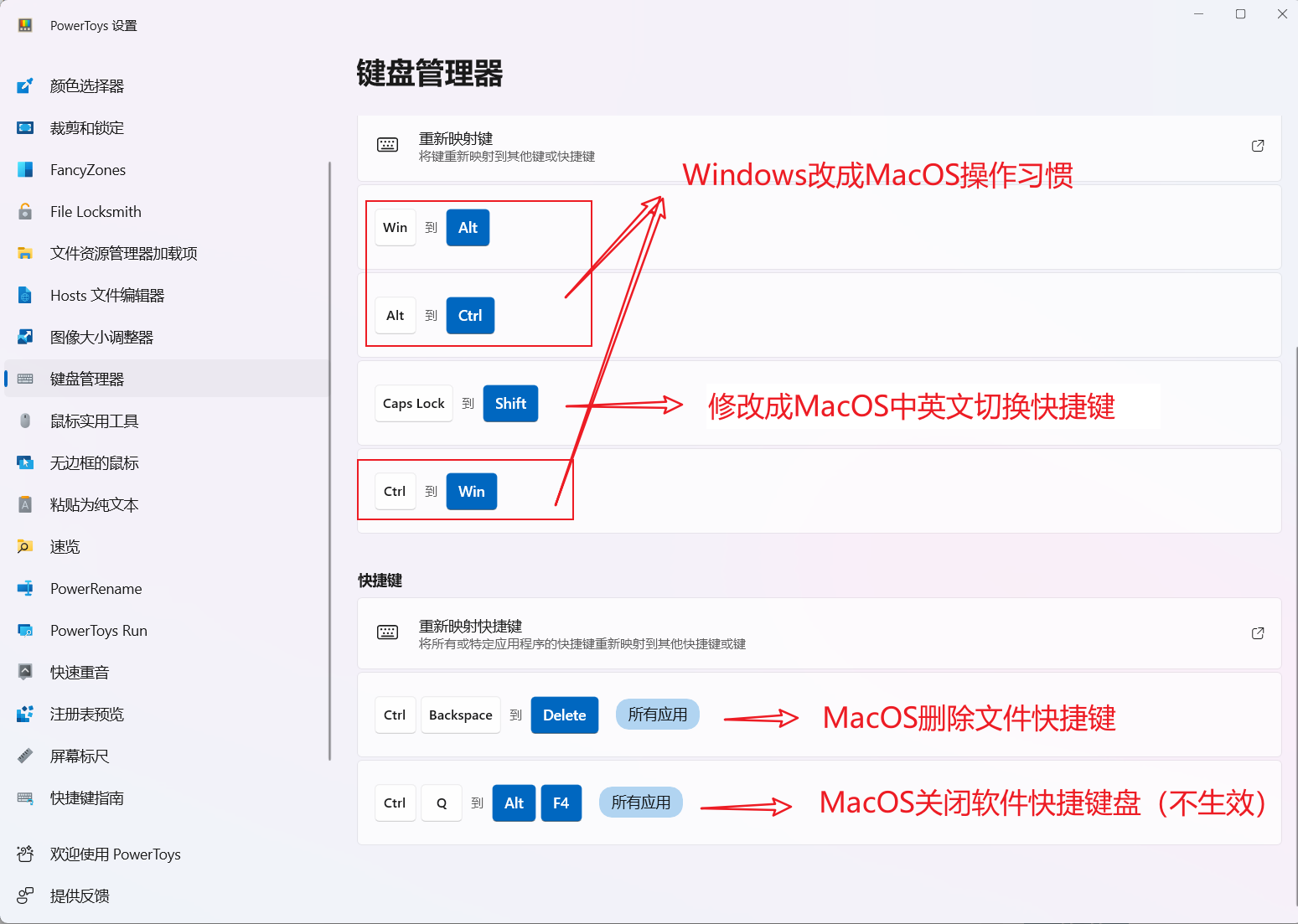
Task: Click the PowerToys Run icon
Action: (25, 630)
